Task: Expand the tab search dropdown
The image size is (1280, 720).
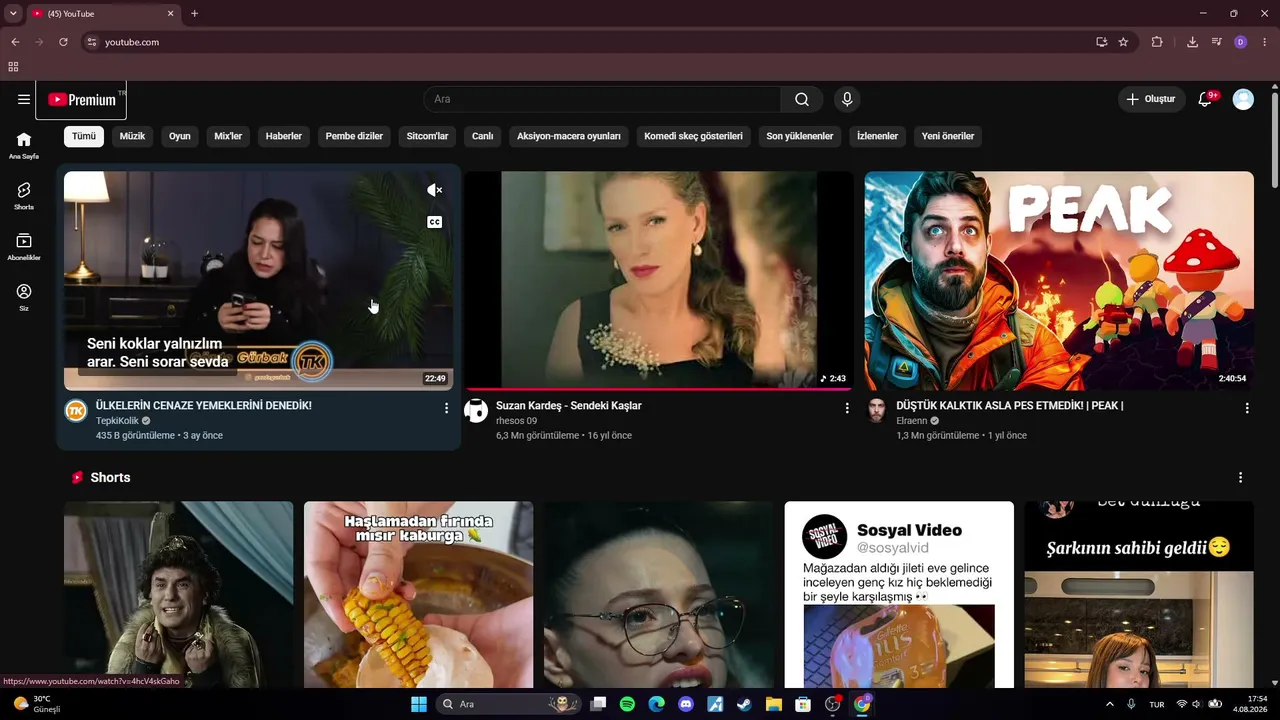Action: point(13,14)
